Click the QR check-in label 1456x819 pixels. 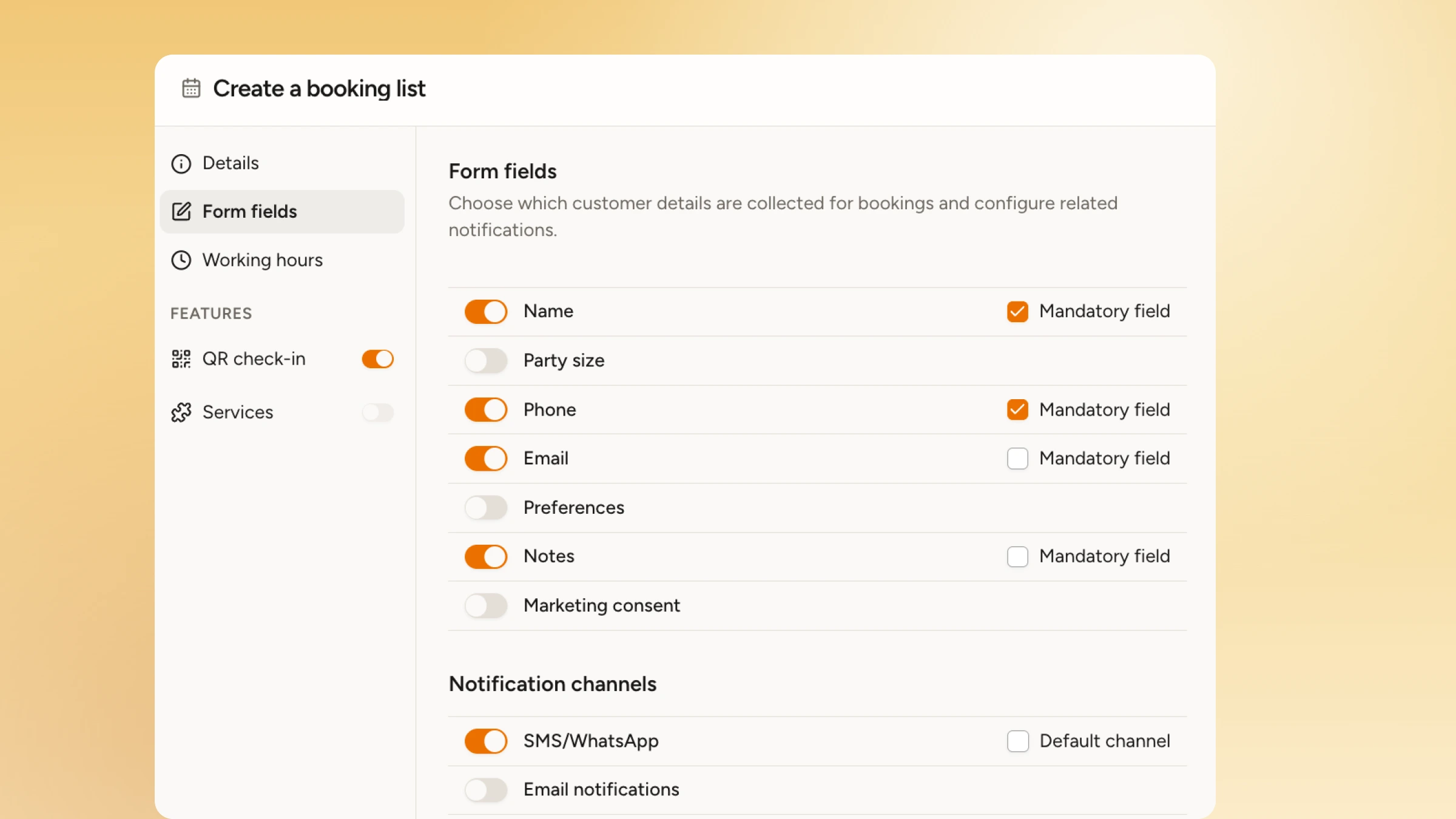[x=254, y=359]
